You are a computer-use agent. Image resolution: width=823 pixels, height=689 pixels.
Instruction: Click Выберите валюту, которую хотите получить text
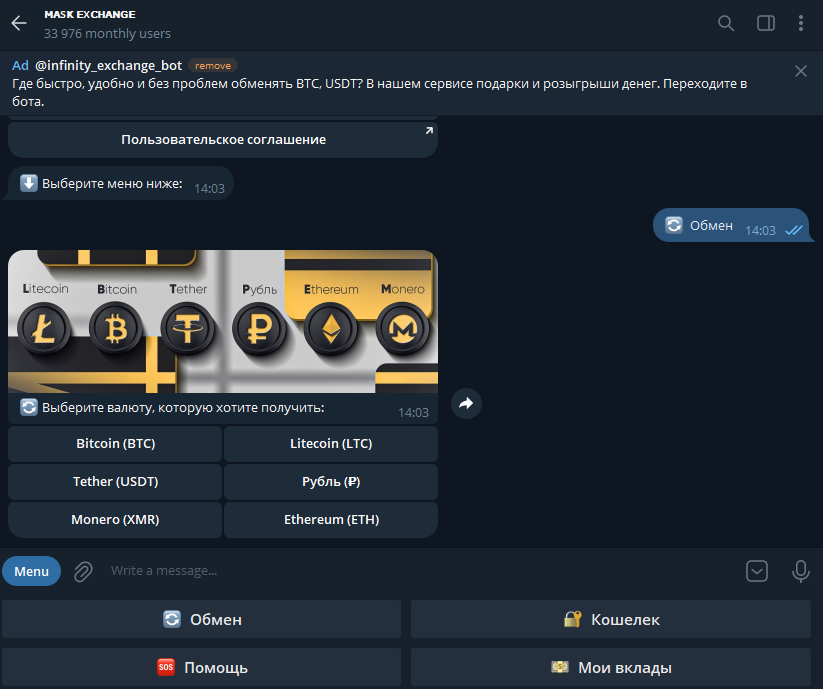[x=183, y=408]
